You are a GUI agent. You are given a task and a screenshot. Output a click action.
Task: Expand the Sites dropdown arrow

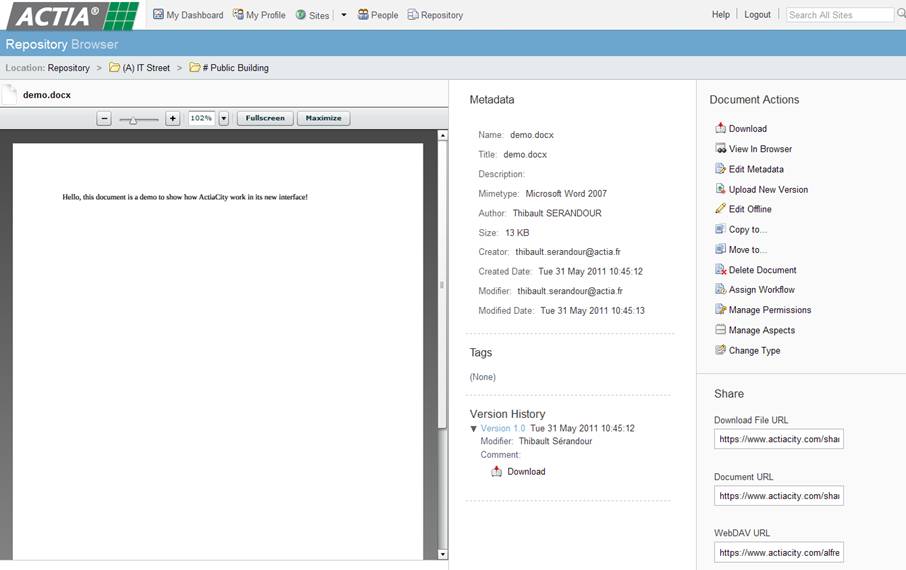coord(344,15)
